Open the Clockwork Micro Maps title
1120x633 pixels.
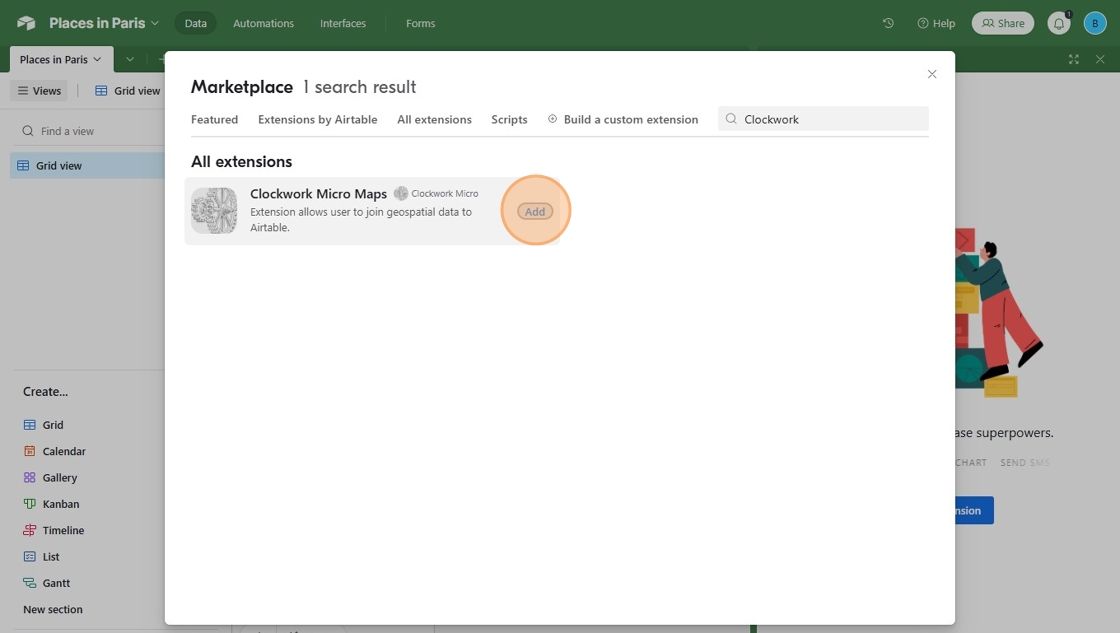(318, 194)
